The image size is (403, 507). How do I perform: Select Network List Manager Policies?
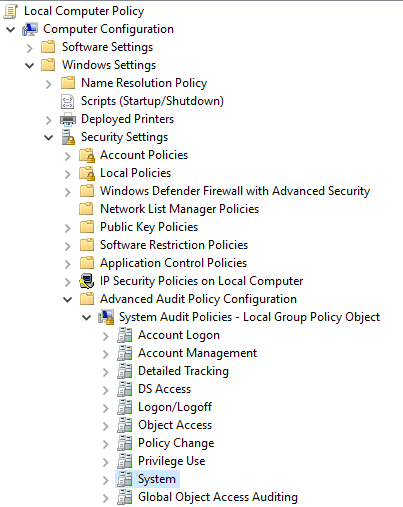pyautogui.click(x=180, y=209)
